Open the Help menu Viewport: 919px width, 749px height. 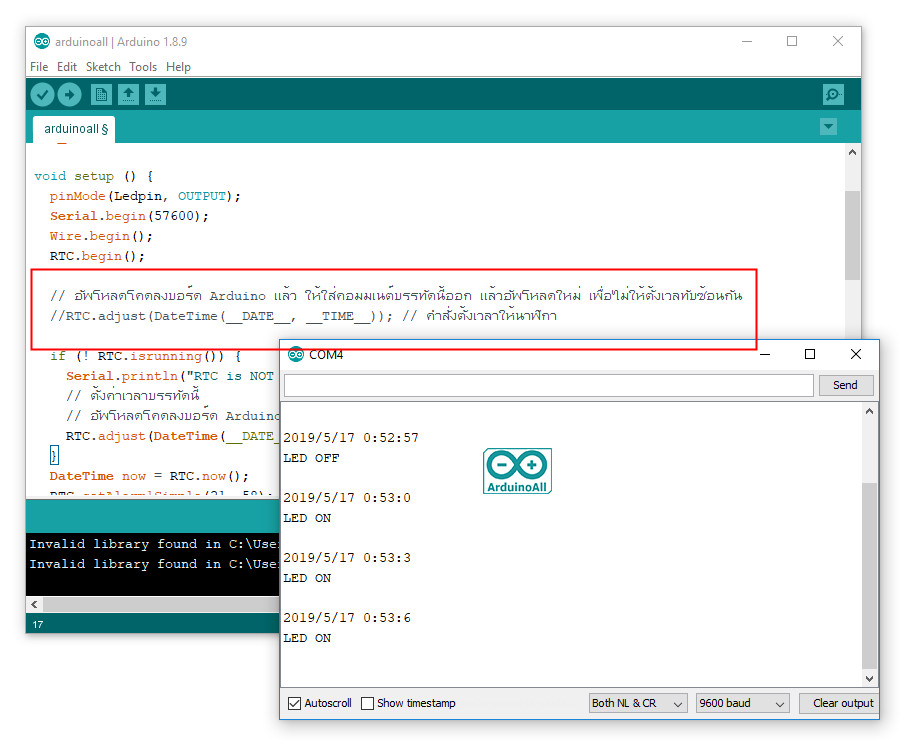(178, 67)
